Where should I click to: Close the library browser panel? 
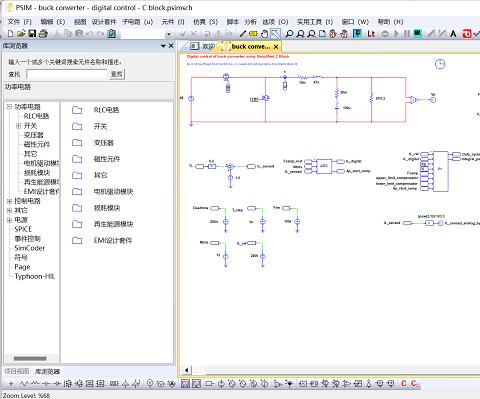tap(171, 46)
